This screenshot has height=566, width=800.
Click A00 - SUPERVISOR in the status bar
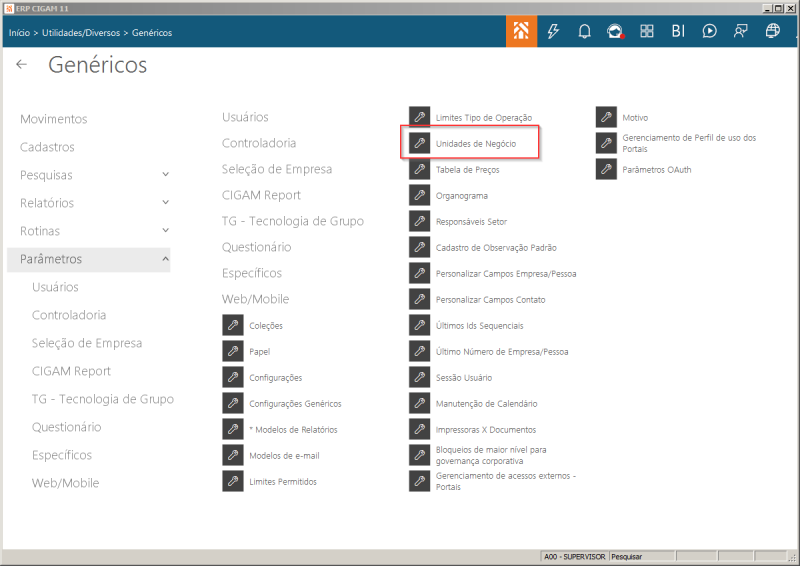coord(574,556)
